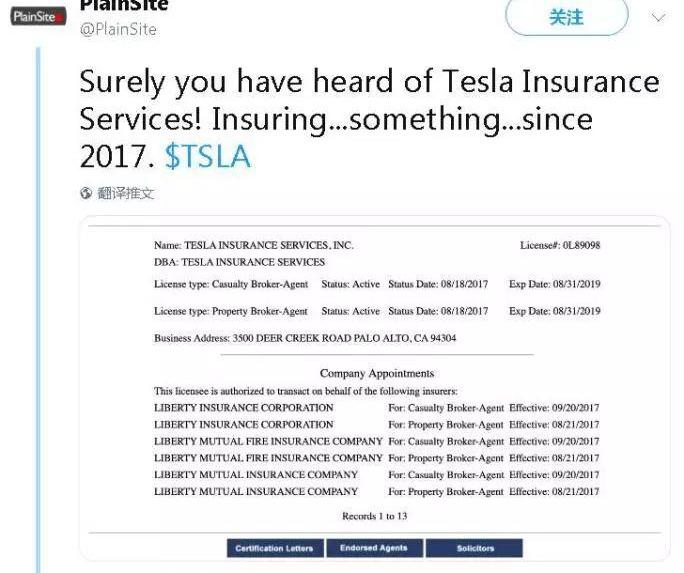Click the blue 关注 follow button
Viewport: 684px width, 573px height.
pyautogui.click(x=566, y=17)
